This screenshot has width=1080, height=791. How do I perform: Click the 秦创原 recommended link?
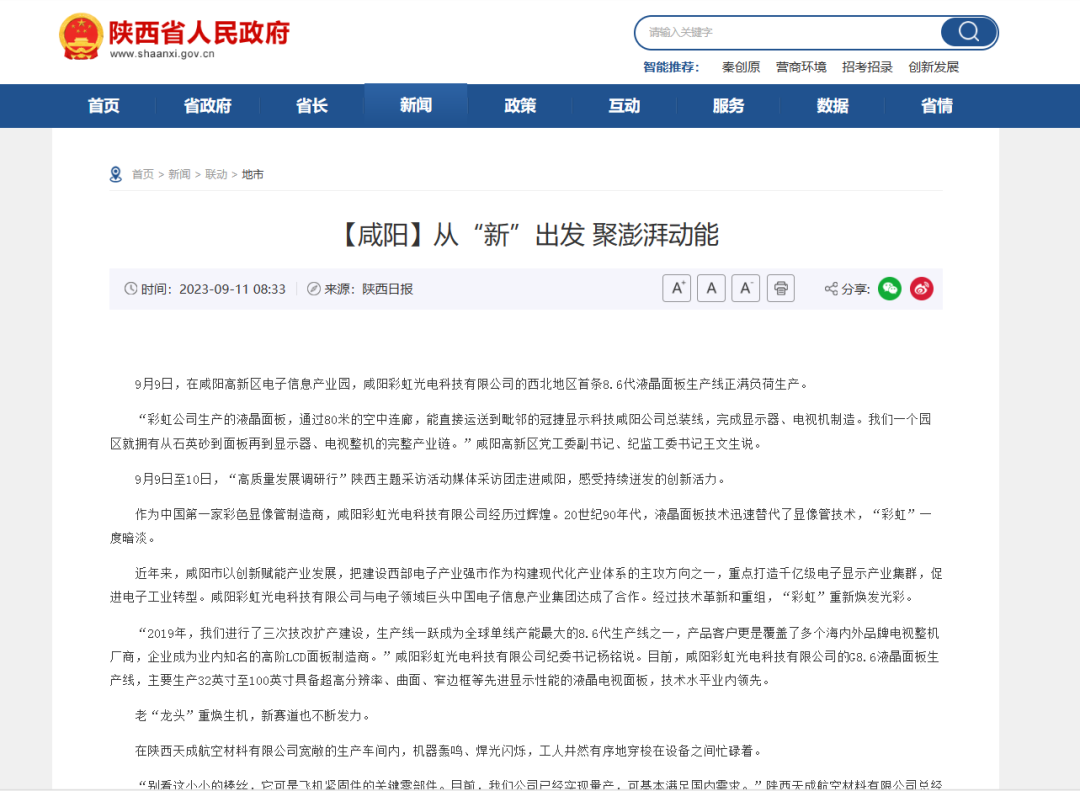pyautogui.click(x=741, y=67)
